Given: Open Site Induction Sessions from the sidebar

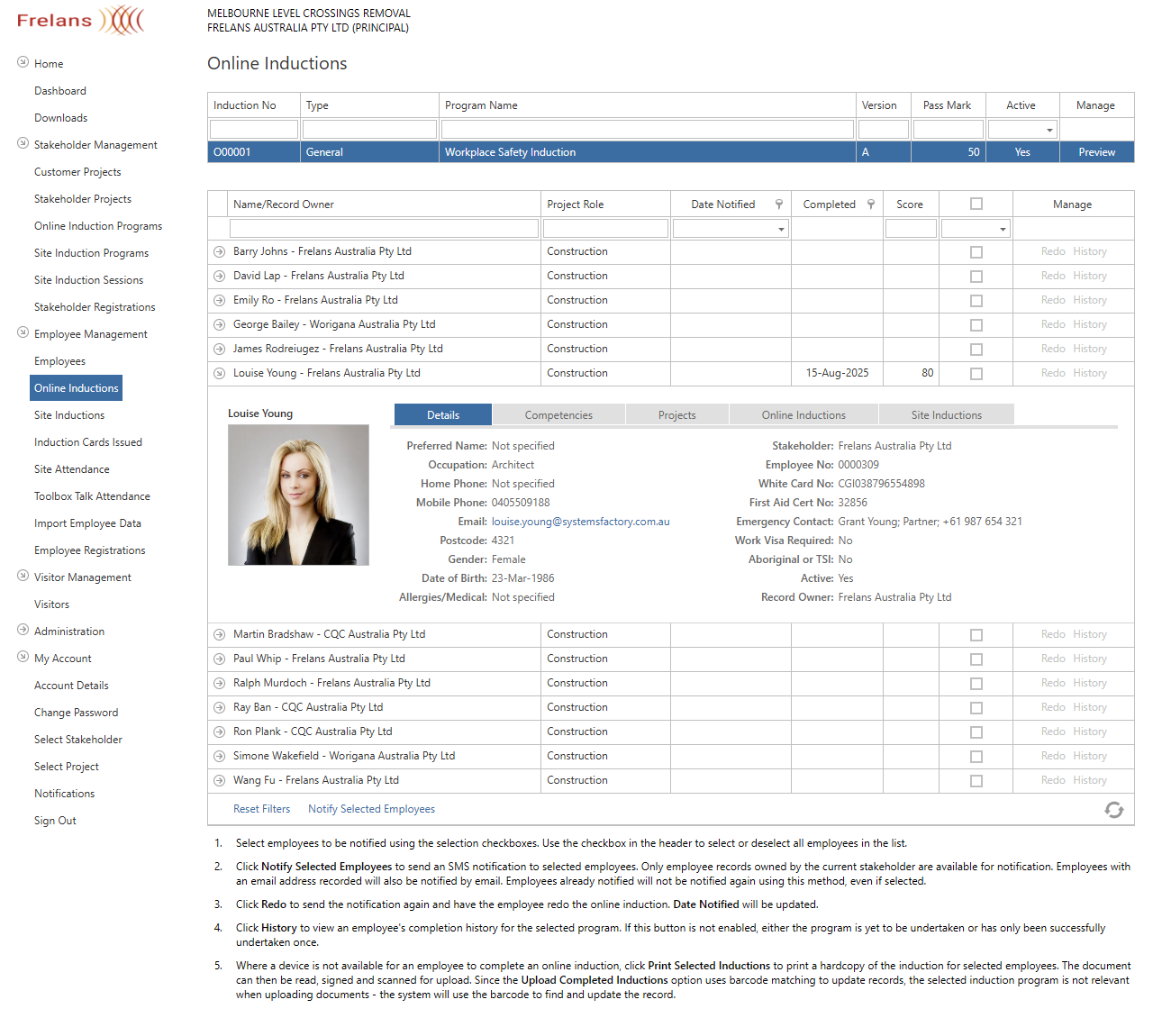Looking at the screenshot, I should coord(88,279).
